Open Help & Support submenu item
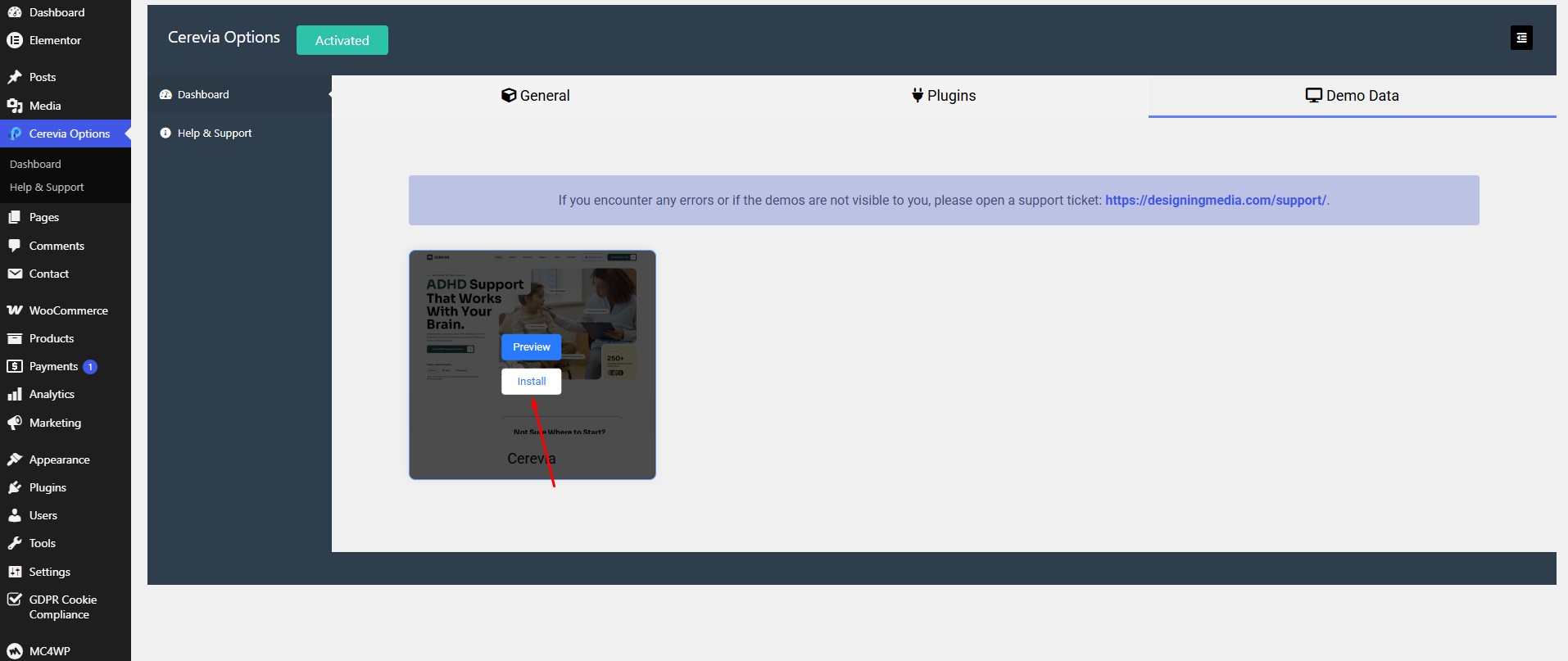The height and width of the screenshot is (661, 1568). coord(47,187)
